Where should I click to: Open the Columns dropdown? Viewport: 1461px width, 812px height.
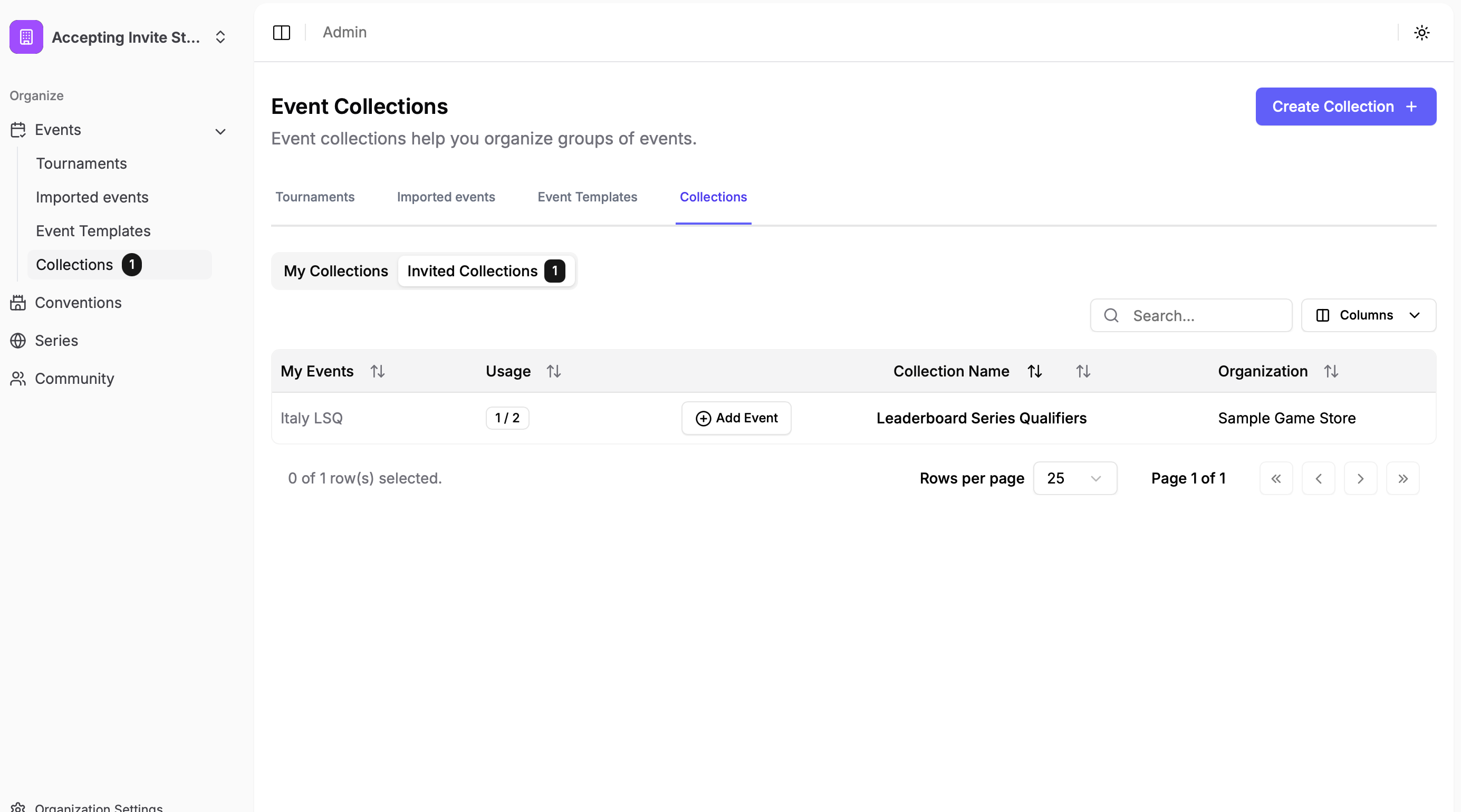tap(1368, 315)
